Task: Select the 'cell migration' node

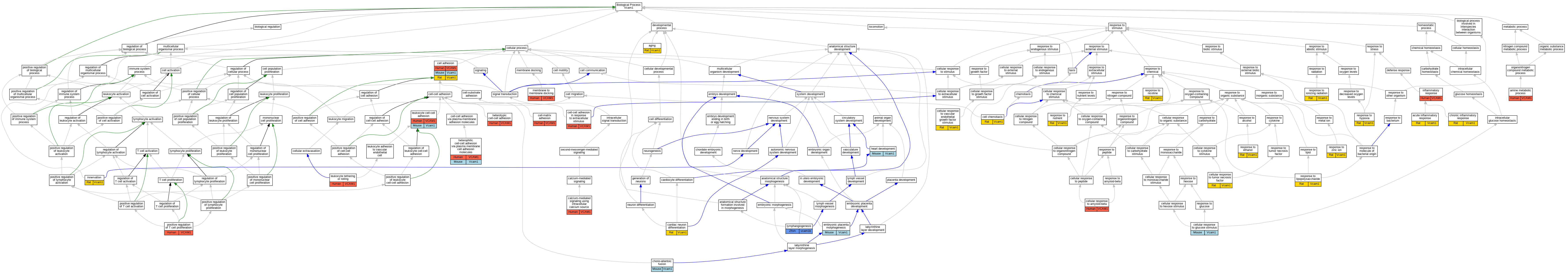Action: click(574, 94)
